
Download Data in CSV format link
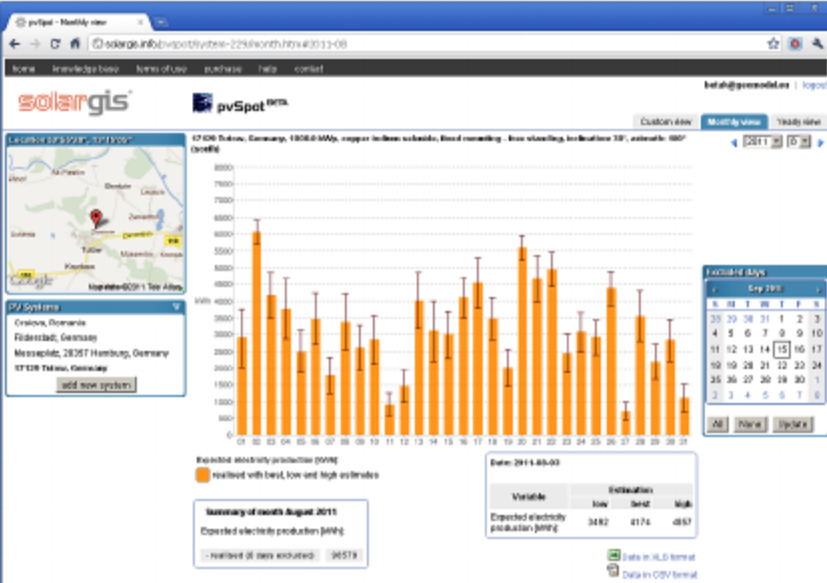pyautogui.click(x=660, y=574)
